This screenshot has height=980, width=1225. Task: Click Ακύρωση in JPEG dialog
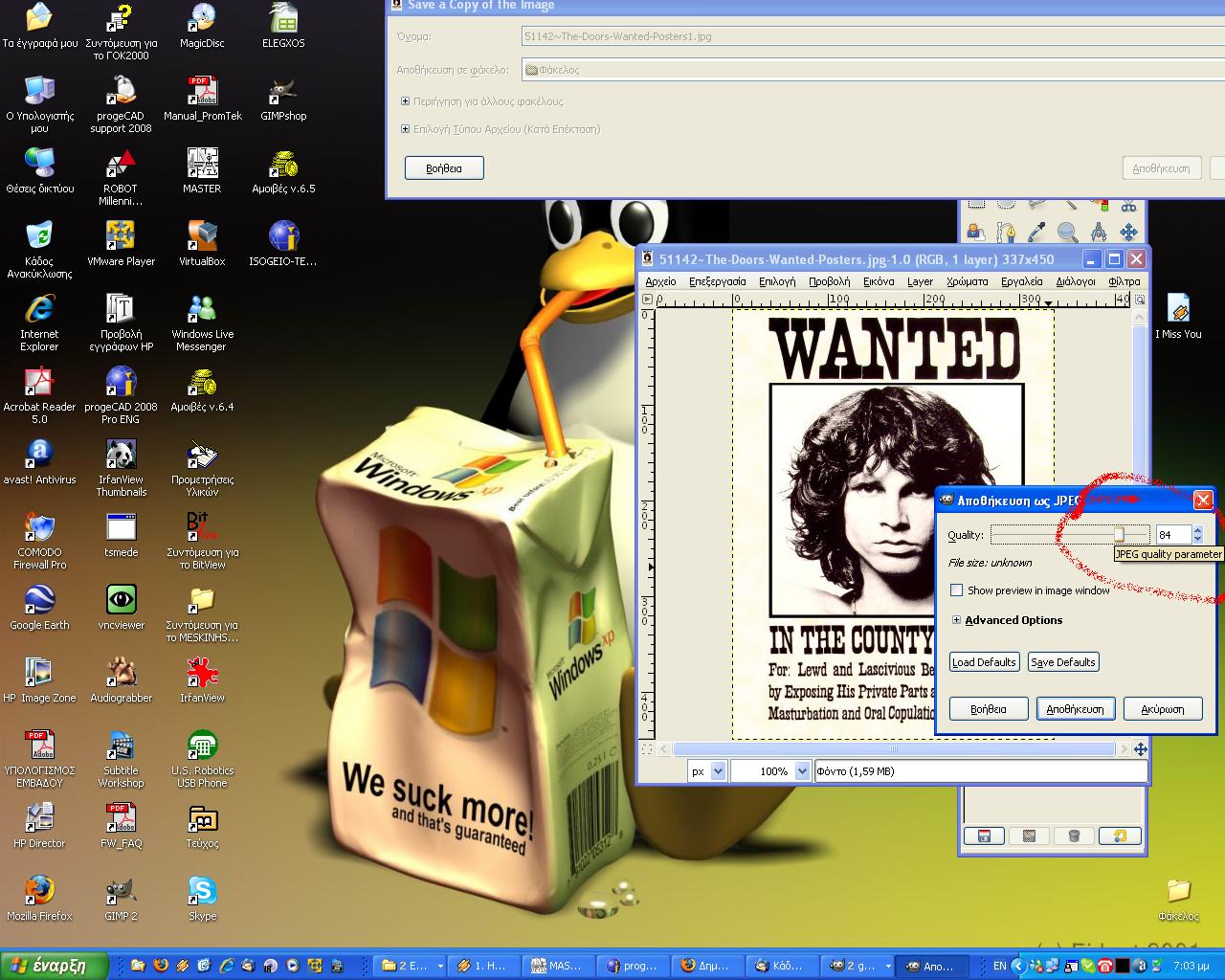click(x=1163, y=709)
